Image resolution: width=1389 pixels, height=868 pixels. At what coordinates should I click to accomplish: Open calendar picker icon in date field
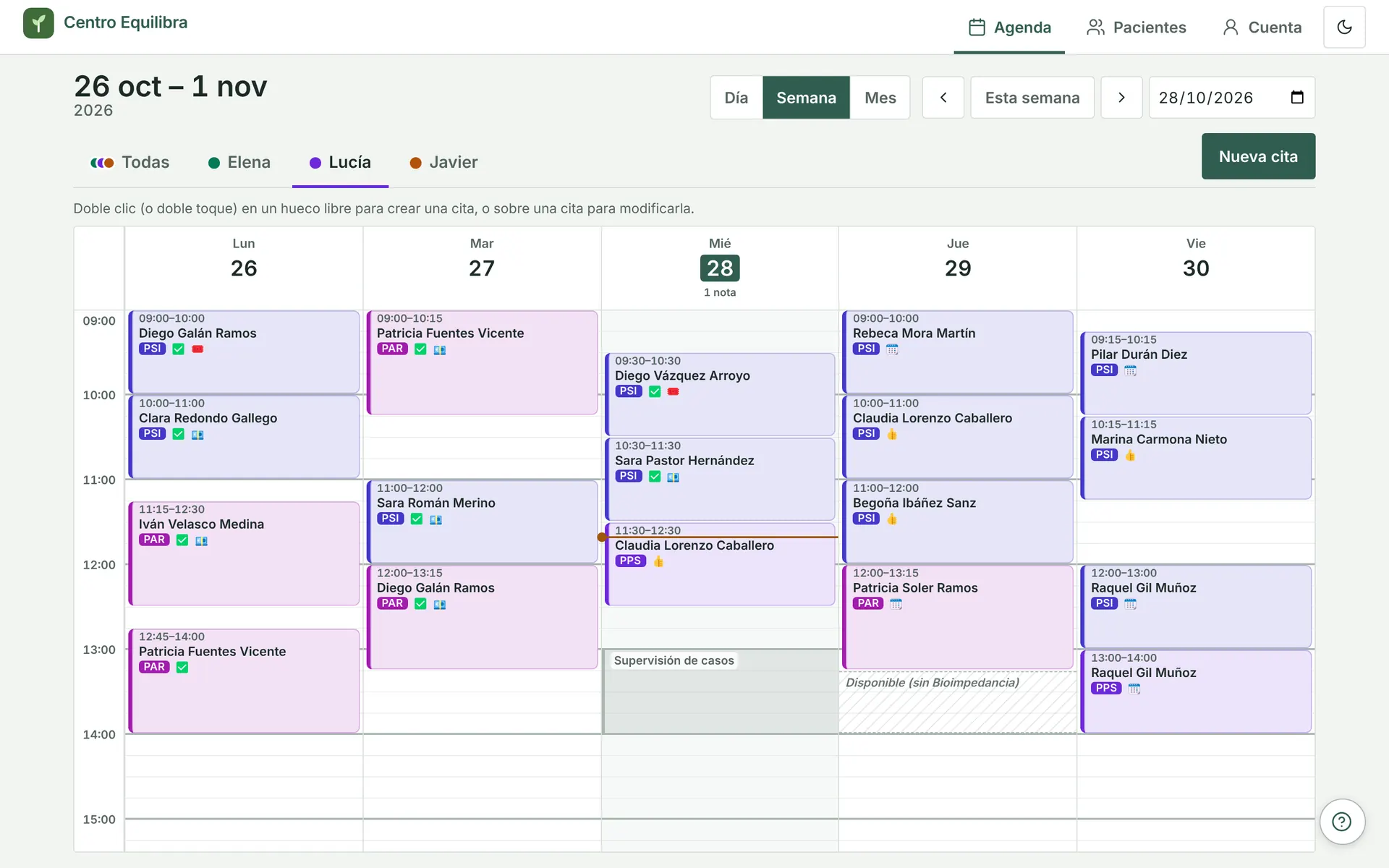coord(1297,98)
